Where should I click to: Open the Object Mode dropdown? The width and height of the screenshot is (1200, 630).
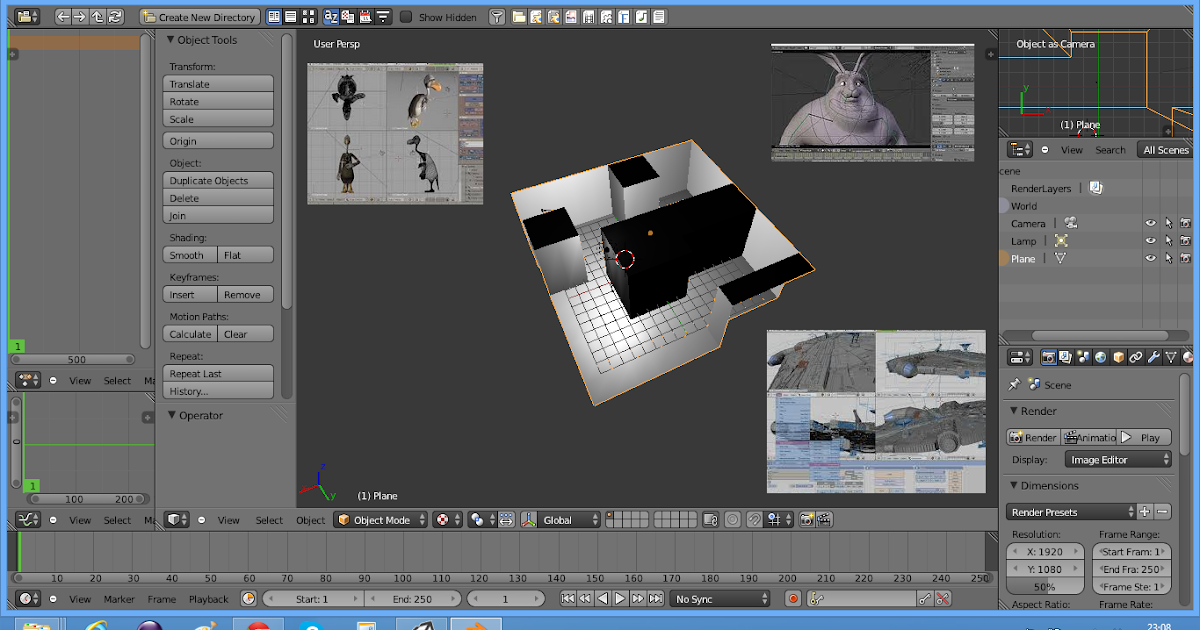pos(380,520)
